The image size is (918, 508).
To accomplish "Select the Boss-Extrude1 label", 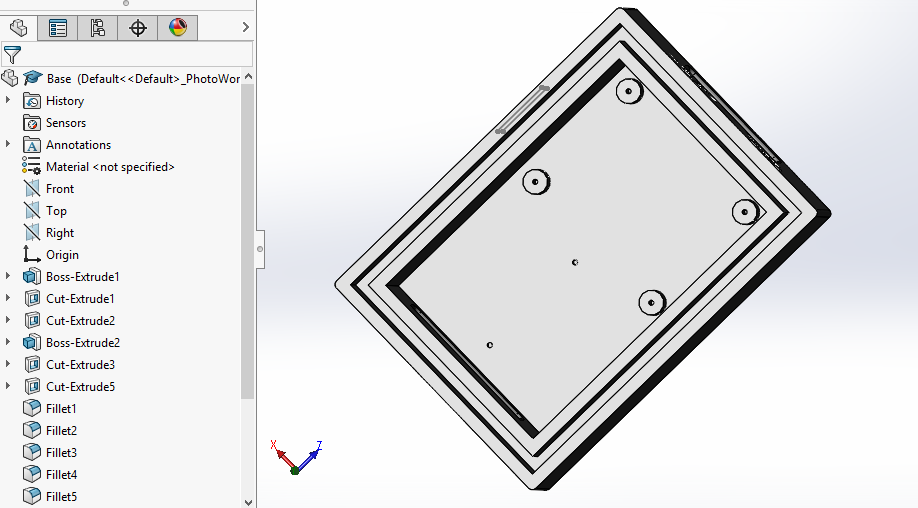I will pyautogui.click(x=83, y=277).
